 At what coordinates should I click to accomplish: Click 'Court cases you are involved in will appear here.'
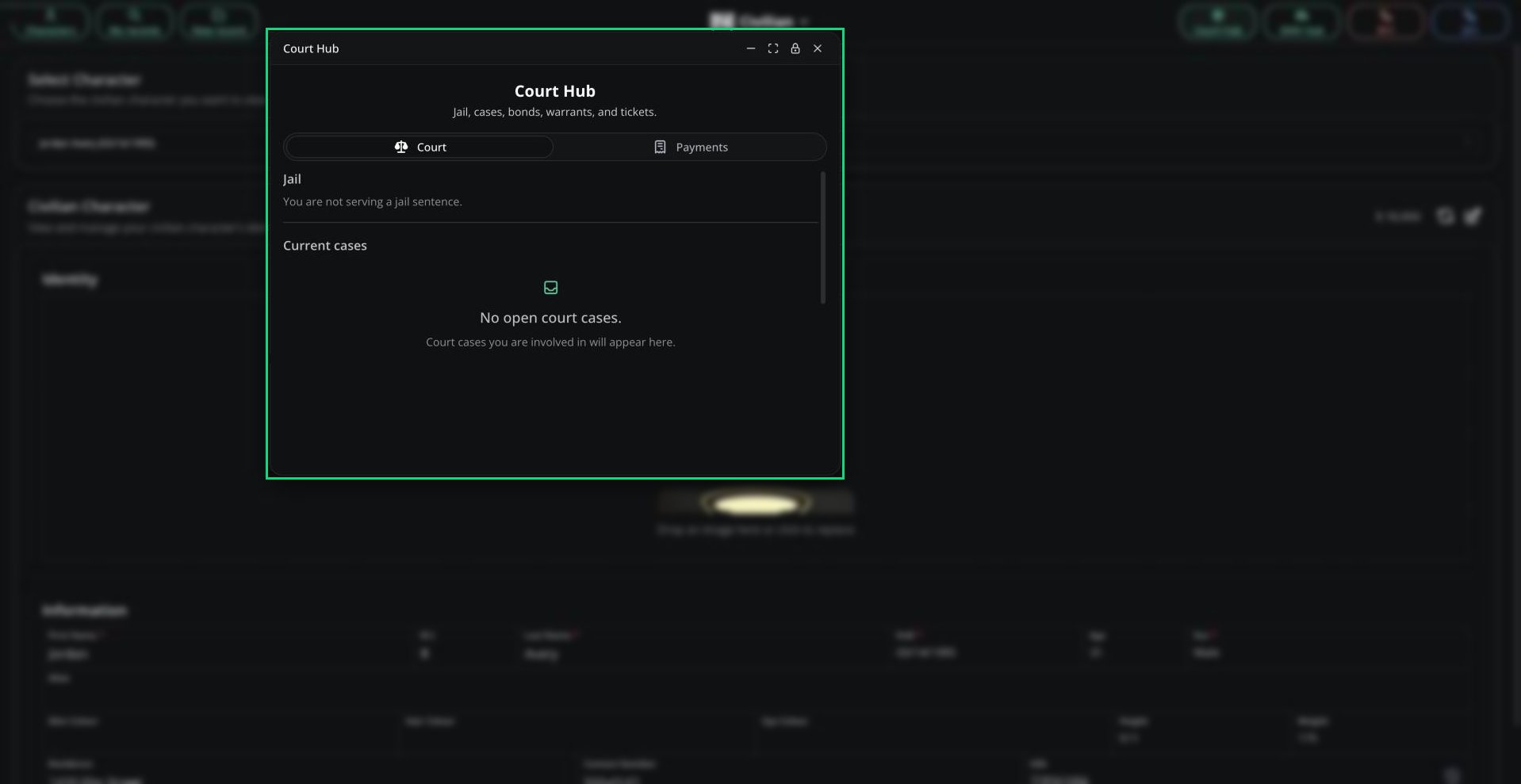pyautogui.click(x=550, y=342)
